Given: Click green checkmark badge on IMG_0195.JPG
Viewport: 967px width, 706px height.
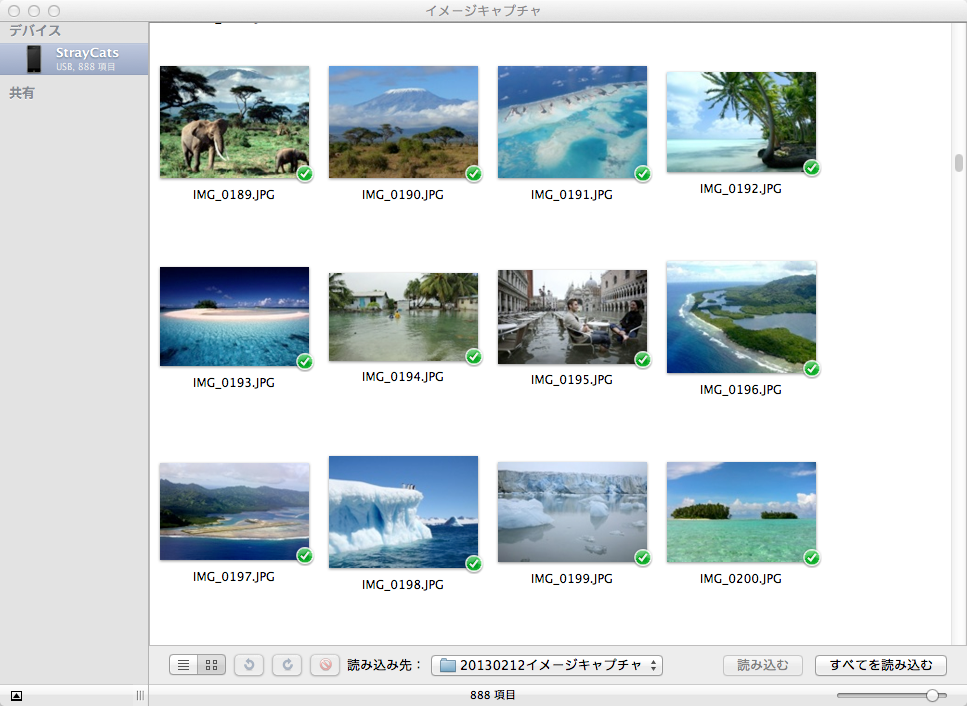Looking at the screenshot, I should click(643, 359).
